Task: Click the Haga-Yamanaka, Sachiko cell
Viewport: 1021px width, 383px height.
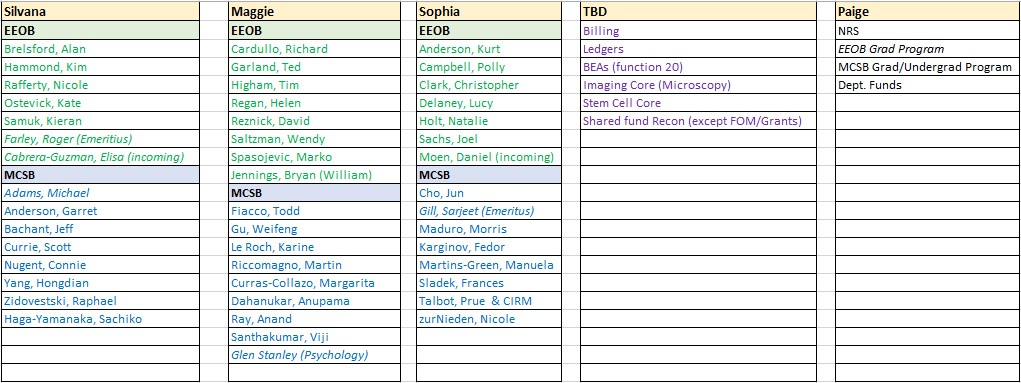Action: [100, 319]
